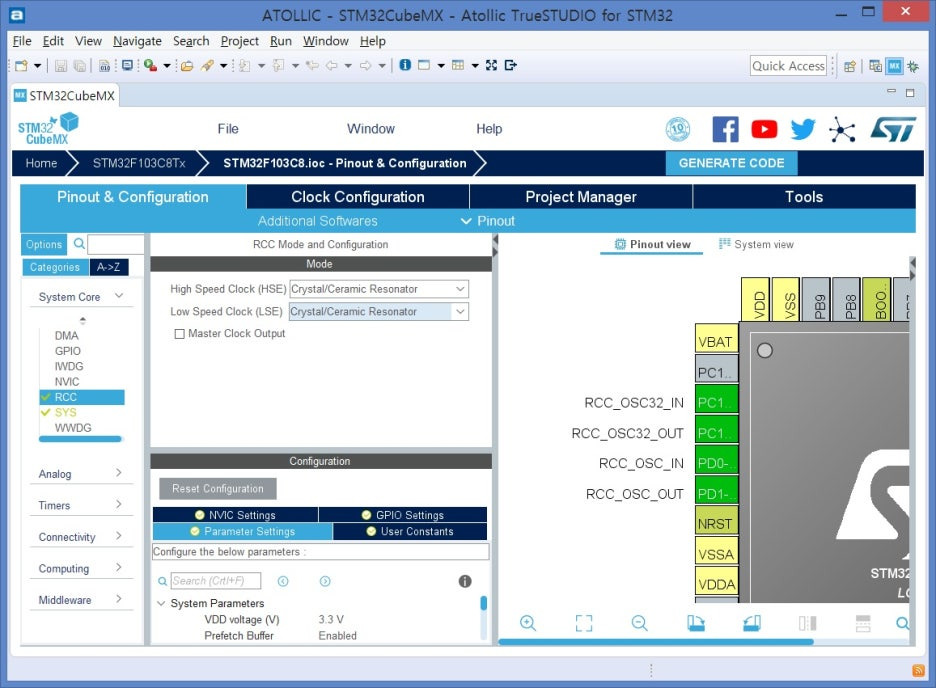Viewport: 936px width, 688px height.
Task: Switch to the STM32CubeMX perspective icon
Action: pyautogui.click(x=894, y=66)
